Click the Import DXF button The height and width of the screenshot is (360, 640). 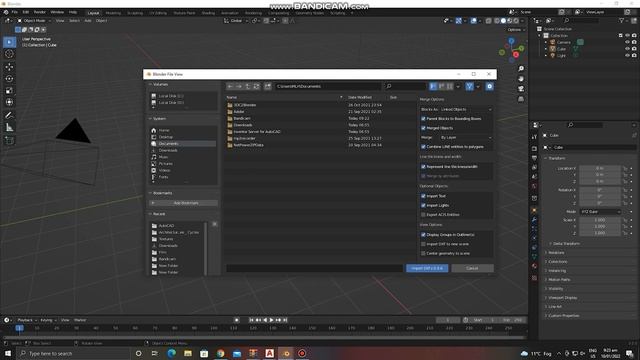427,268
